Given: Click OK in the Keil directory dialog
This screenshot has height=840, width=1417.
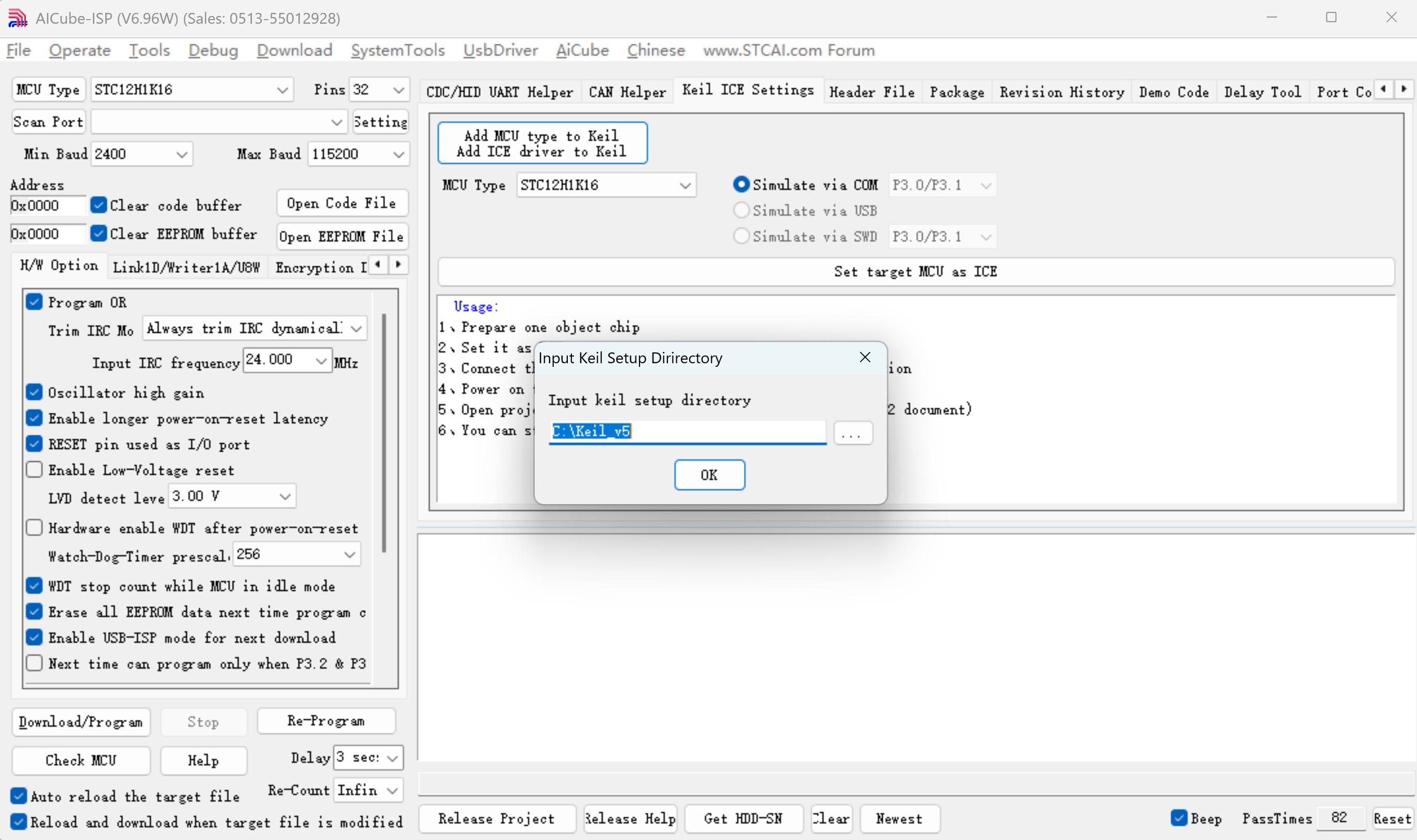Looking at the screenshot, I should click(x=709, y=474).
